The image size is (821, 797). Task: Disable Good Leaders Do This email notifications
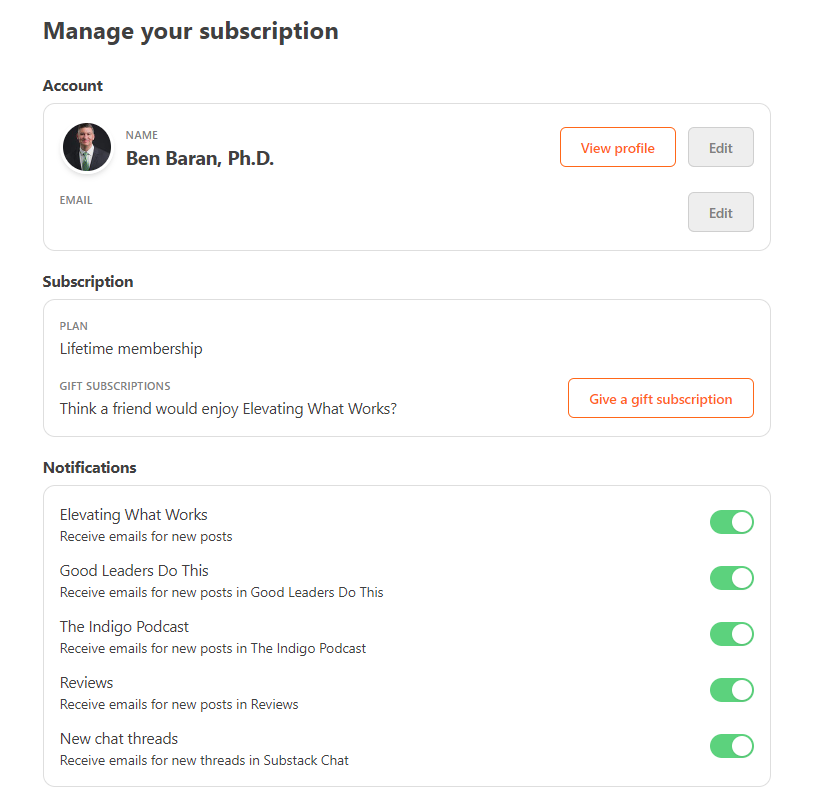(731, 578)
